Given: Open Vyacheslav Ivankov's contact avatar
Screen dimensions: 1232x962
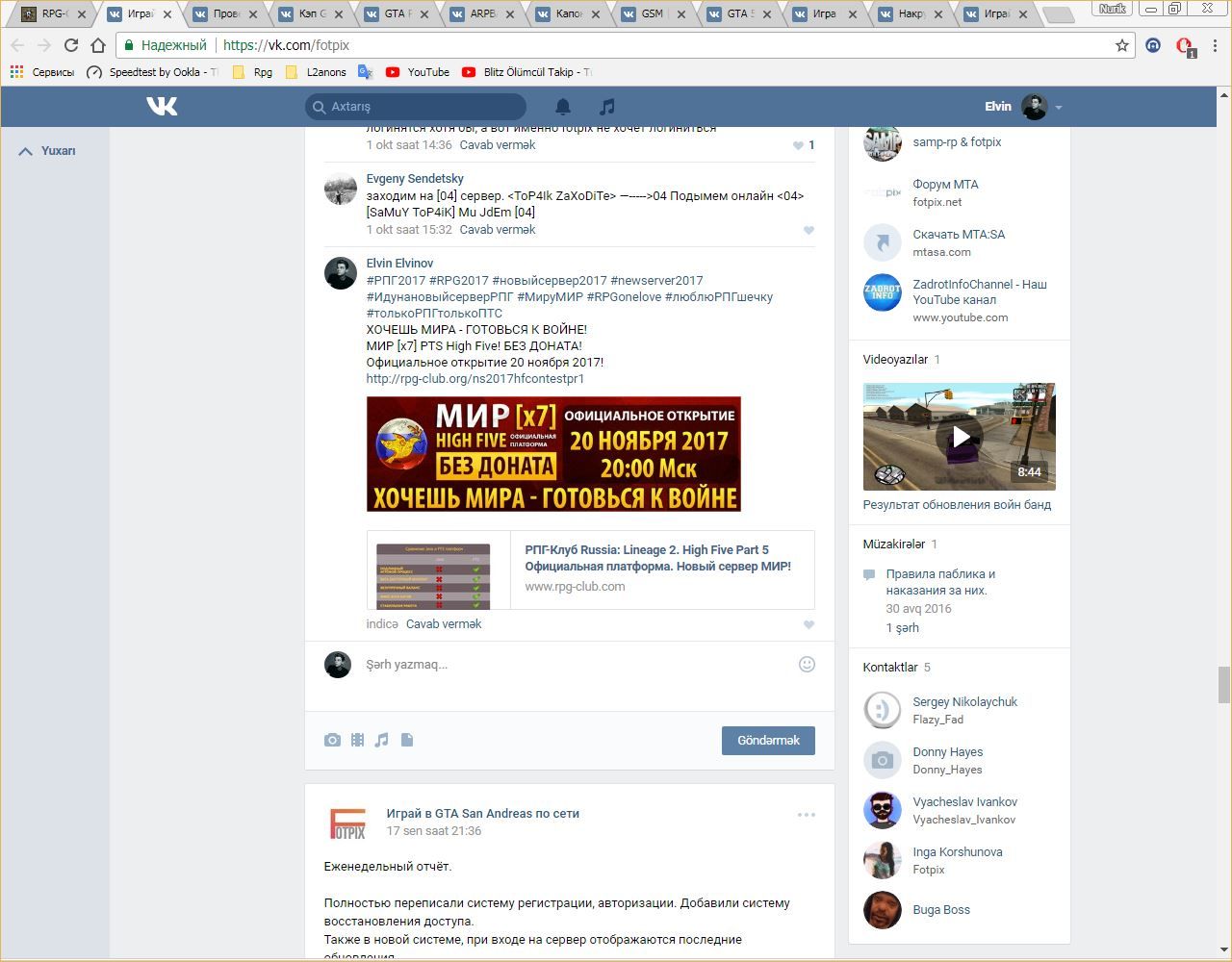Looking at the screenshot, I should [882, 810].
